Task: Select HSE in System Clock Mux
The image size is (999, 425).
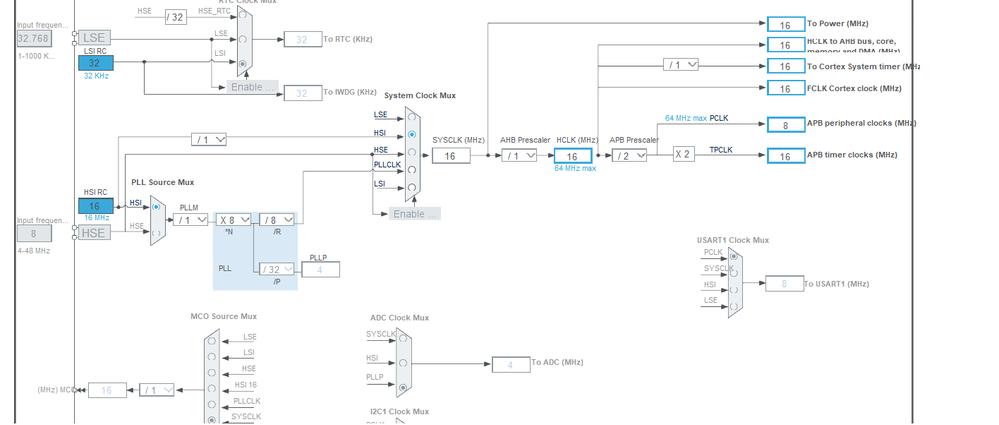Action: pyautogui.click(x=412, y=153)
